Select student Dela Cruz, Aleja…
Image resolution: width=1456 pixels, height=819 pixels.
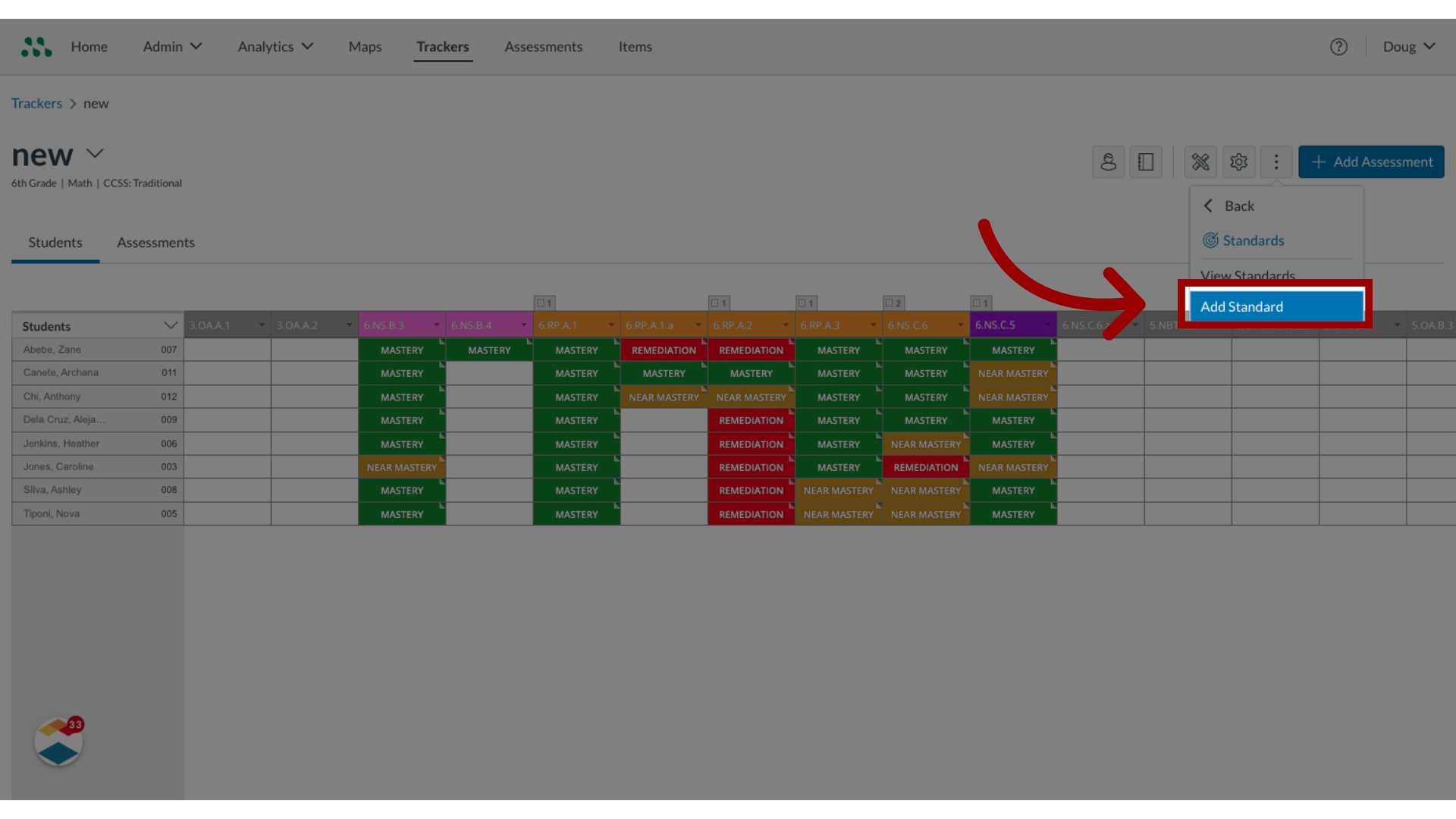(64, 419)
